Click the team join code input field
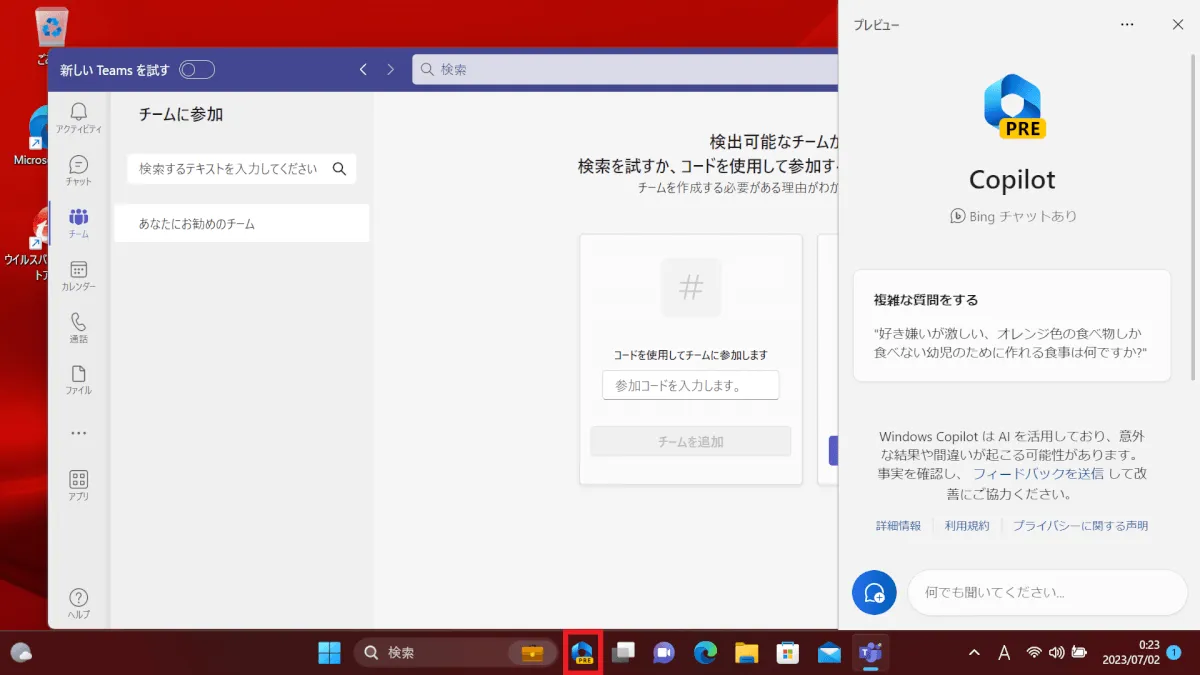1200x675 pixels. (690, 385)
